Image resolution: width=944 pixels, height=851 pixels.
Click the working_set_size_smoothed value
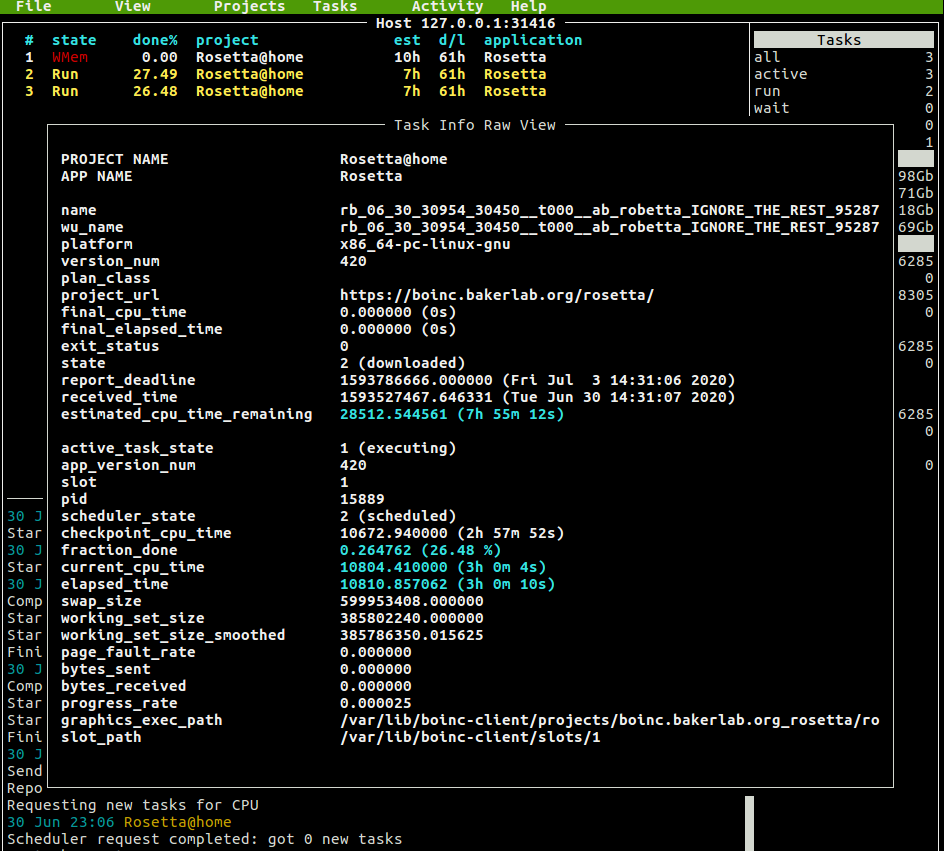[x=412, y=636]
